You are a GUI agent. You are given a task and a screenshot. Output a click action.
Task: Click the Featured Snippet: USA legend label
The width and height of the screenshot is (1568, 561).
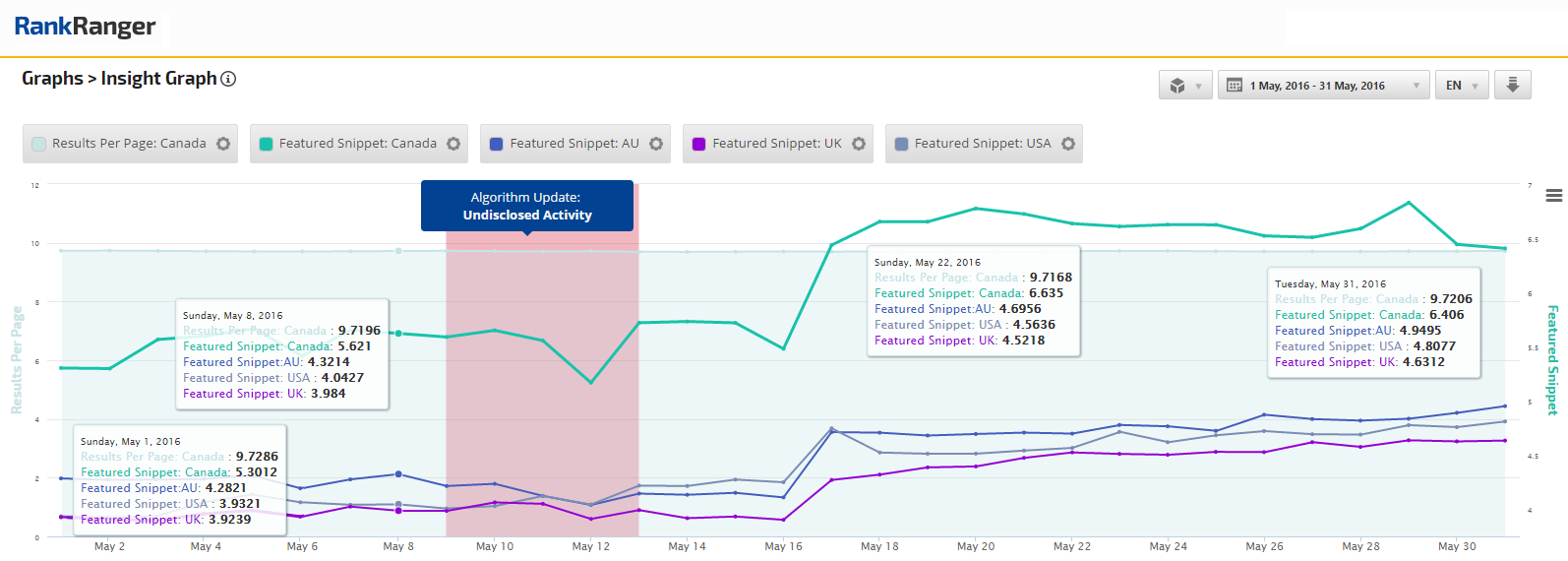coord(982,144)
